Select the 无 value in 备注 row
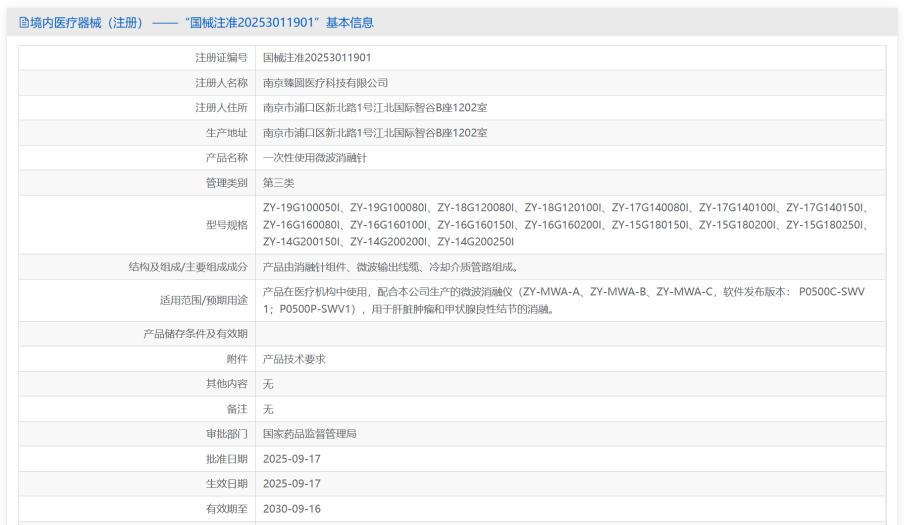This screenshot has height=525, width=909. point(268,409)
